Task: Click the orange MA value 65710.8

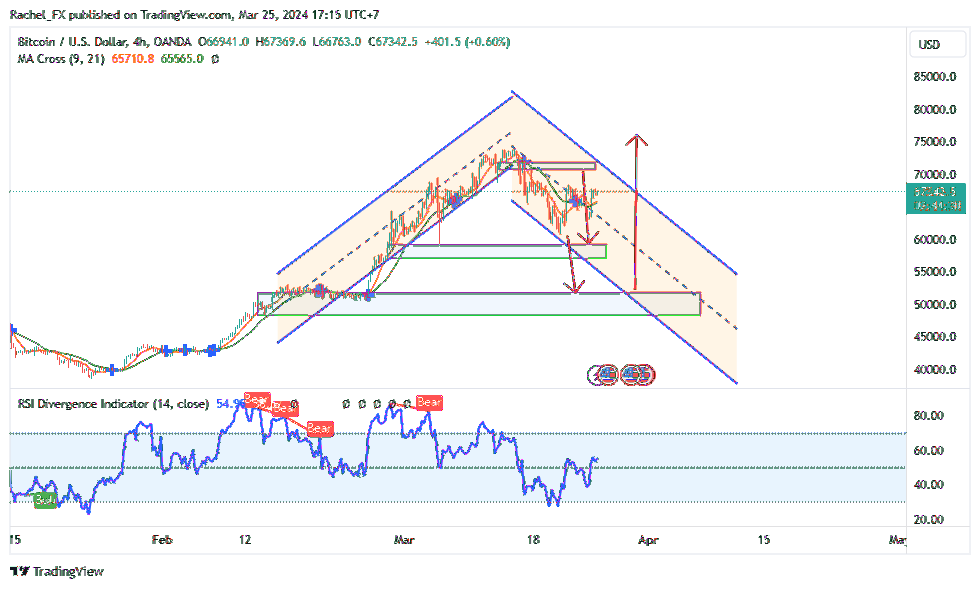Action: [x=132, y=59]
